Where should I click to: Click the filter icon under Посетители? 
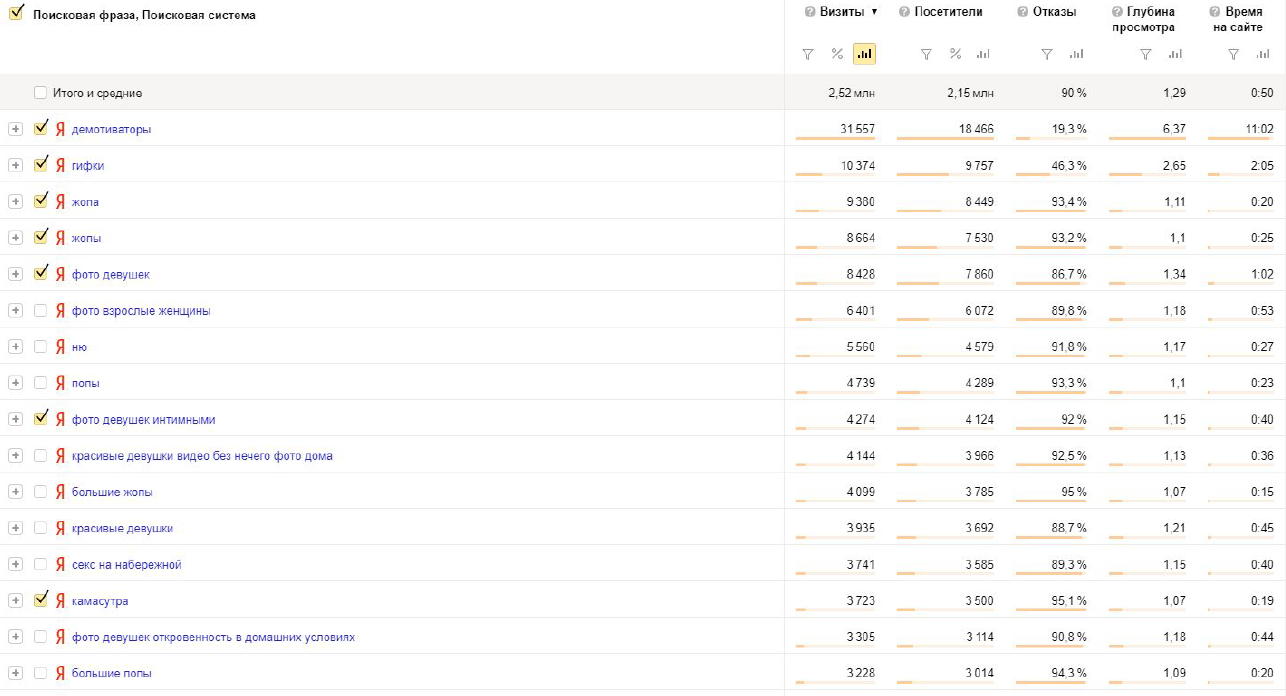926,54
